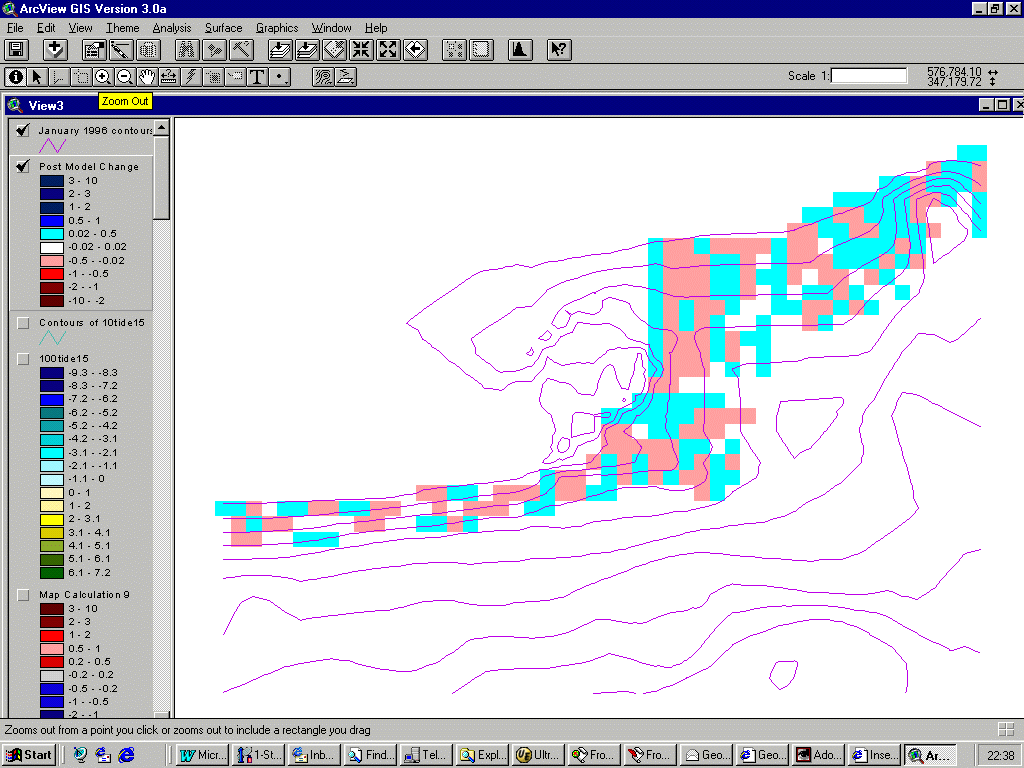Select the Identify tool
The width and height of the screenshot is (1024, 768).
[16, 77]
